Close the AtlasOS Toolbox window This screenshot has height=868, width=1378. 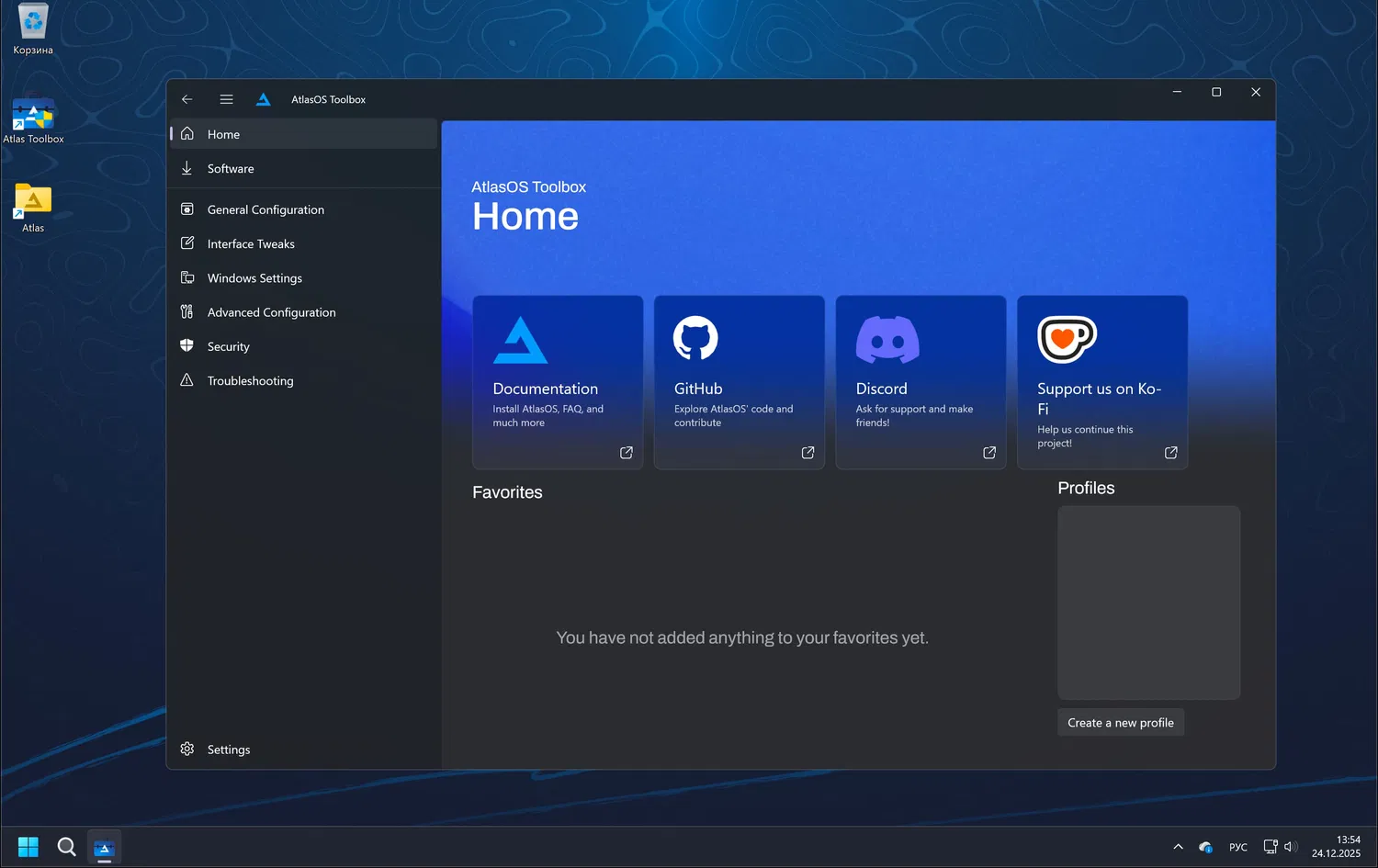pos(1256,92)
